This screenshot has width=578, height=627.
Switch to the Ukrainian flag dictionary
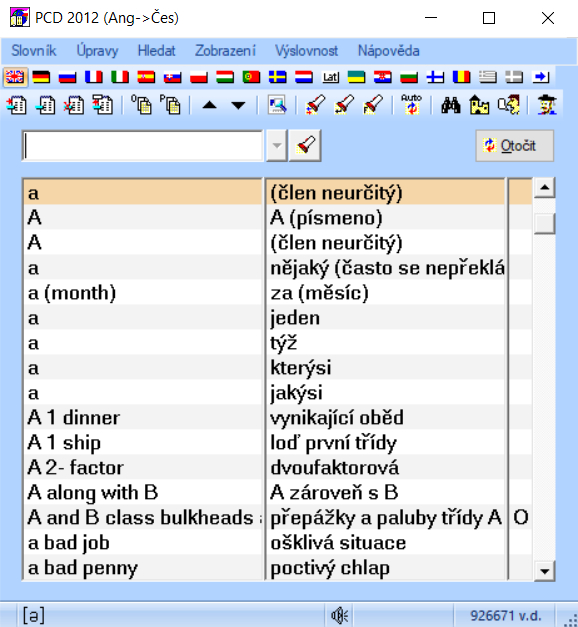[x=356, y=77]
